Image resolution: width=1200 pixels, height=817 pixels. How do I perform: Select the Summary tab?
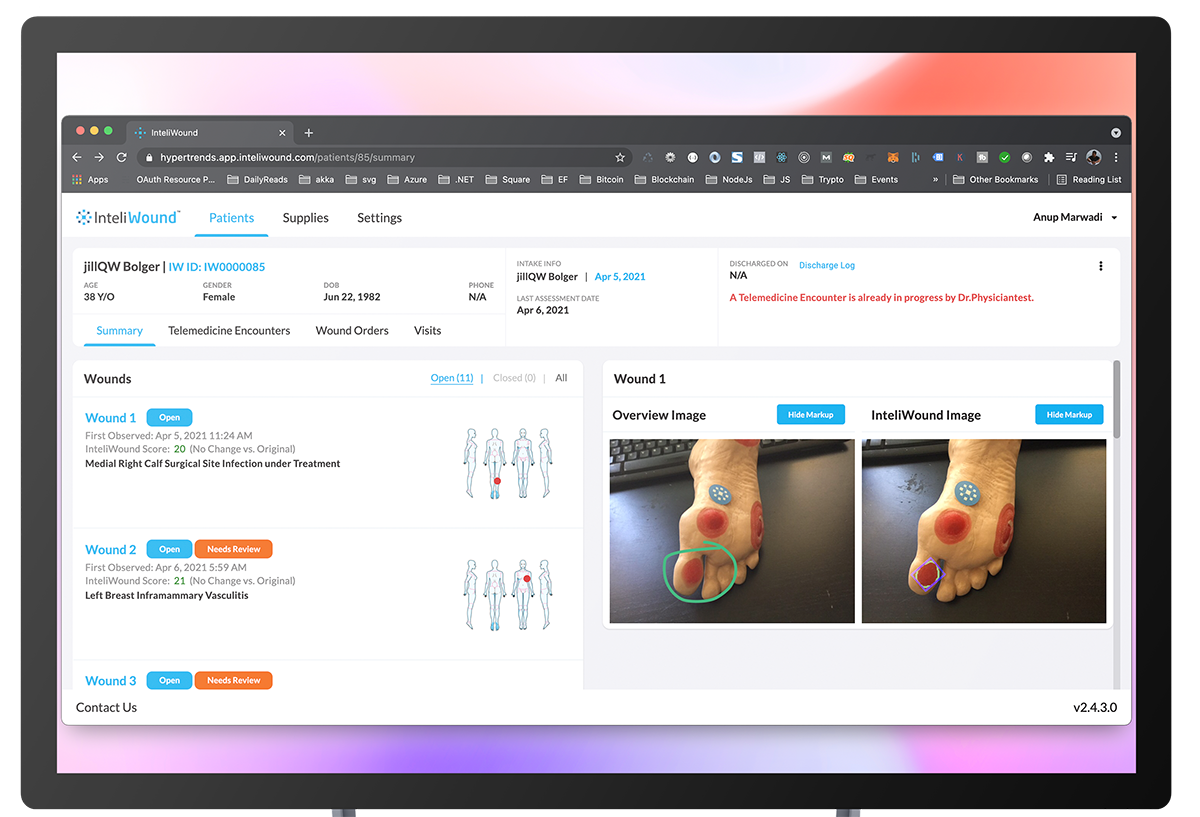pyautogui.click(x=120, y=331)
